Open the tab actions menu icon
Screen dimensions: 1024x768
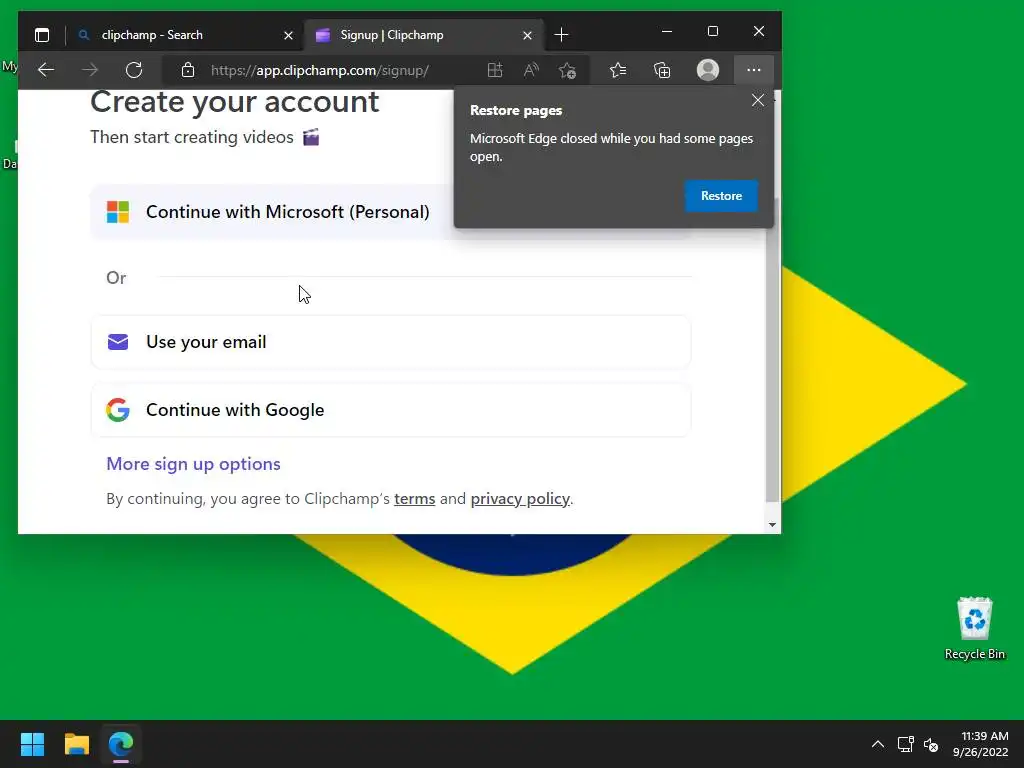click(42, 35)
